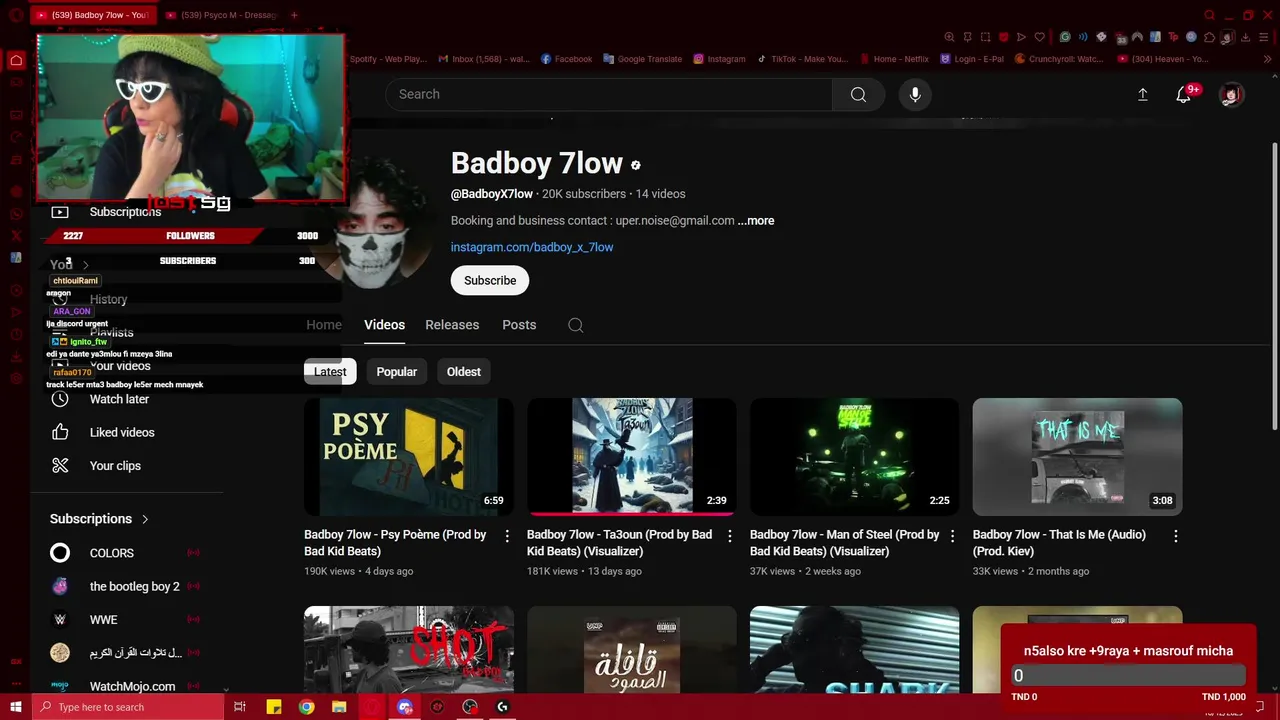The height and width of the screenshot is (720, 1280).
Task: Filter videos by Oldest
Action: pos(463,372)
